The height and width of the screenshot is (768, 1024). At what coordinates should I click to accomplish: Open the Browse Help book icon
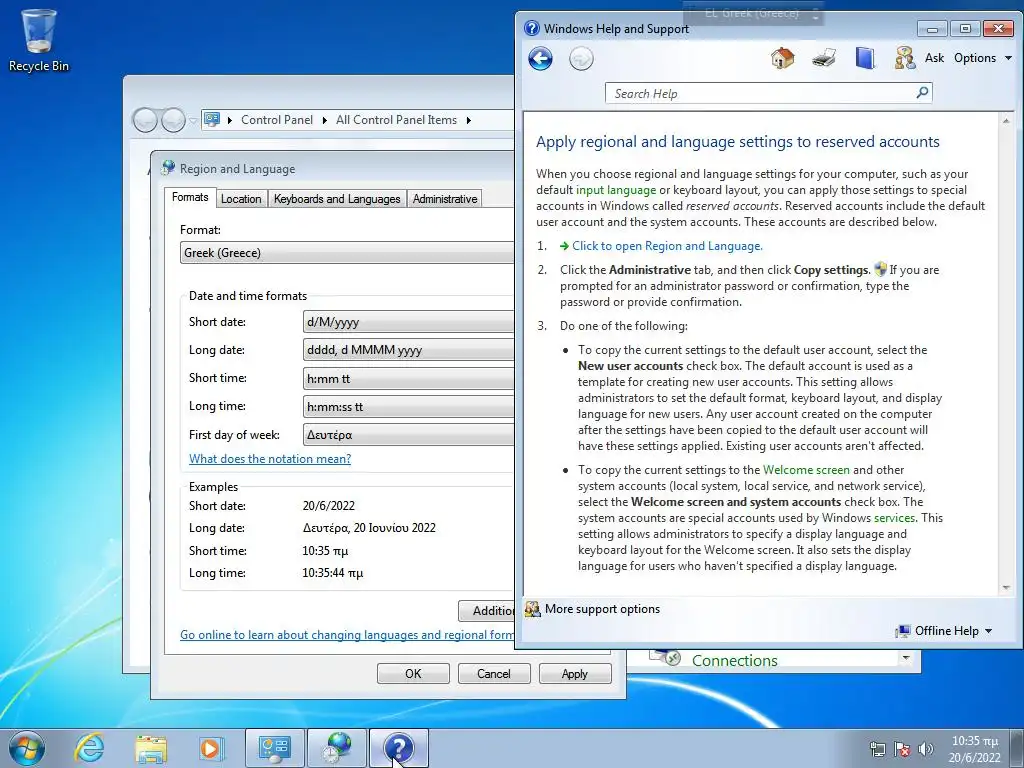(865, 58)
